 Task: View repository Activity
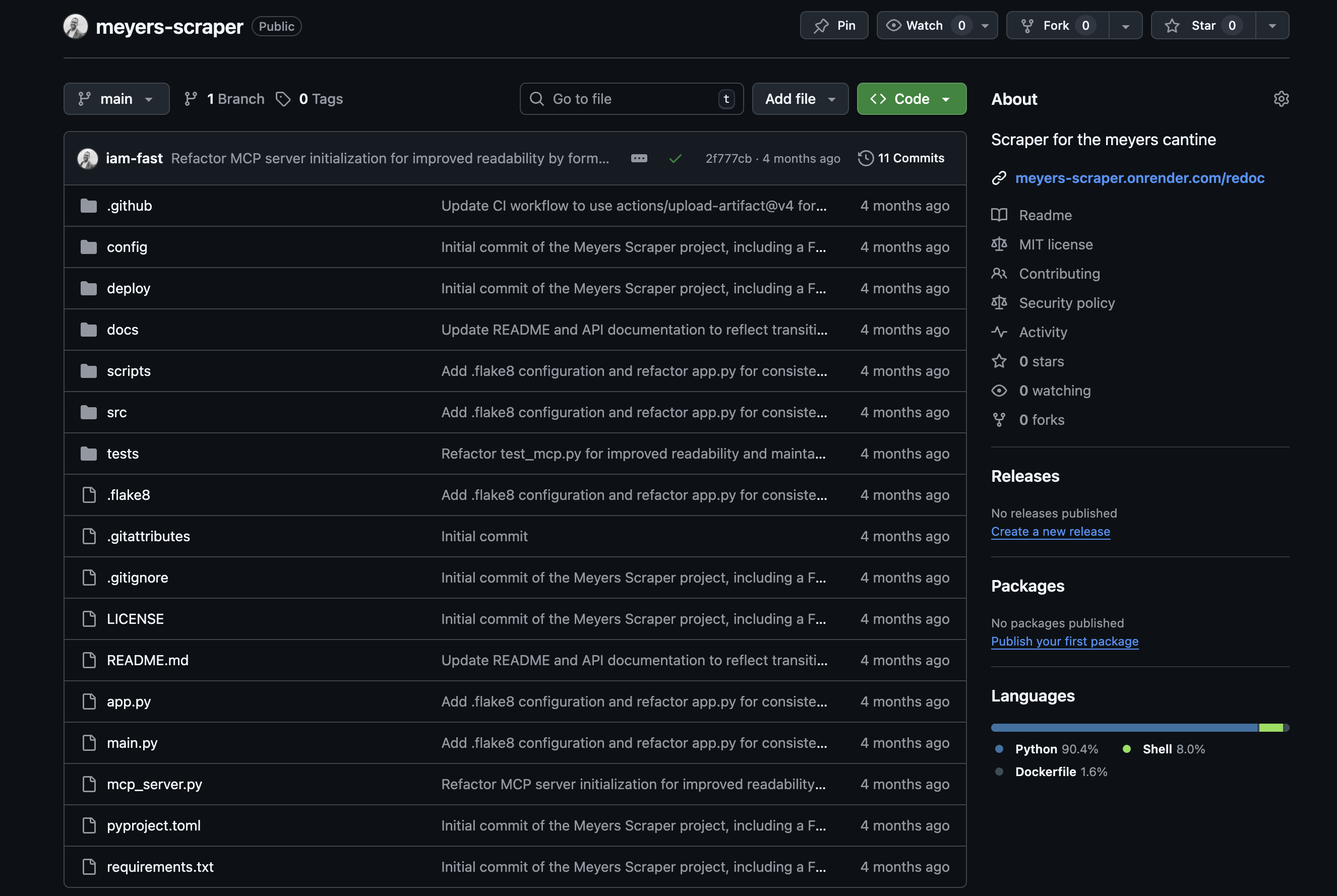(x=1043, y=332)
